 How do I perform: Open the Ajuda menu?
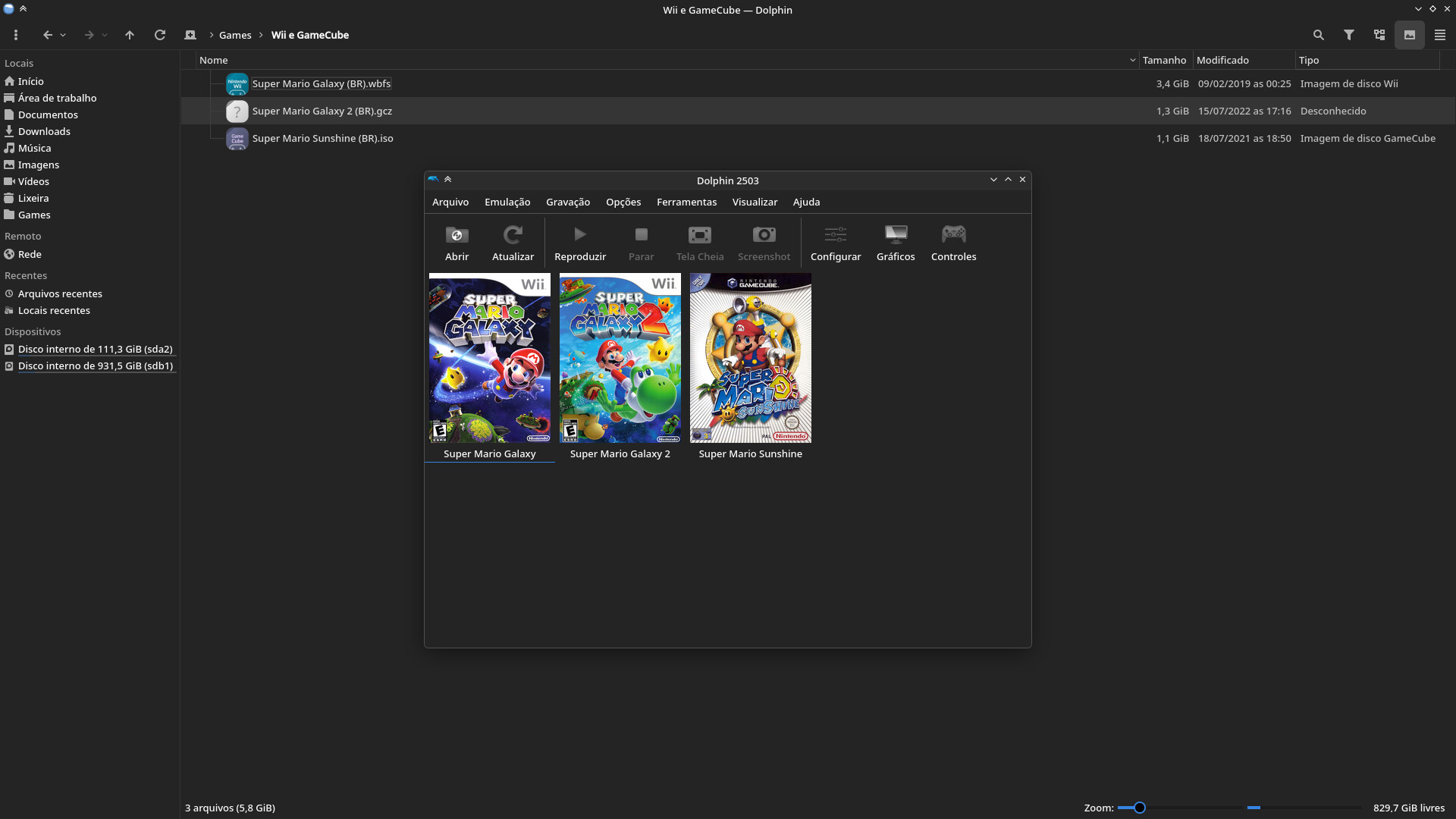click(x=806, y=202)
